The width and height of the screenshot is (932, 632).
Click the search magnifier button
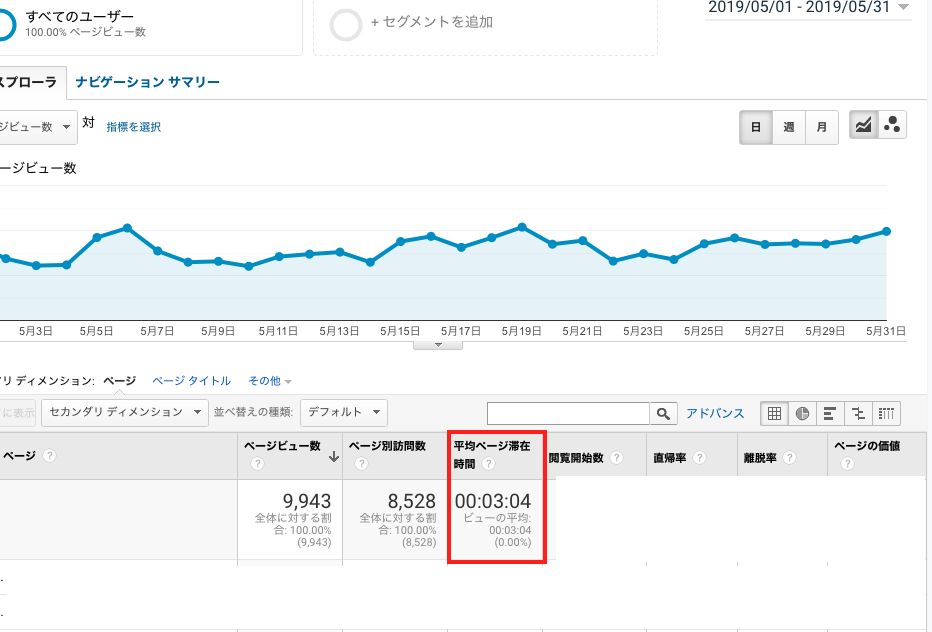[663, 413]
